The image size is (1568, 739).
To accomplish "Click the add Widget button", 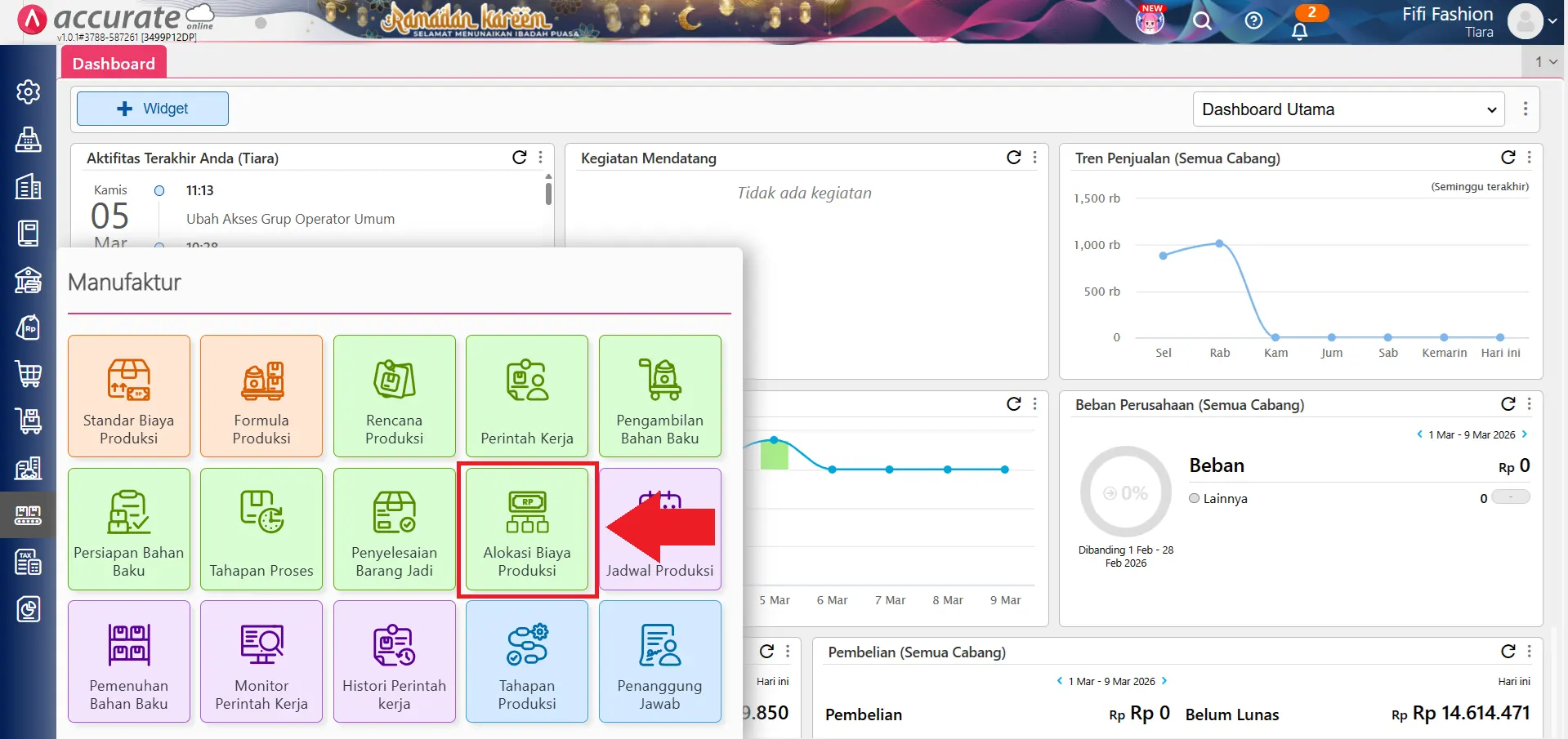I will (x=153, y=109).
